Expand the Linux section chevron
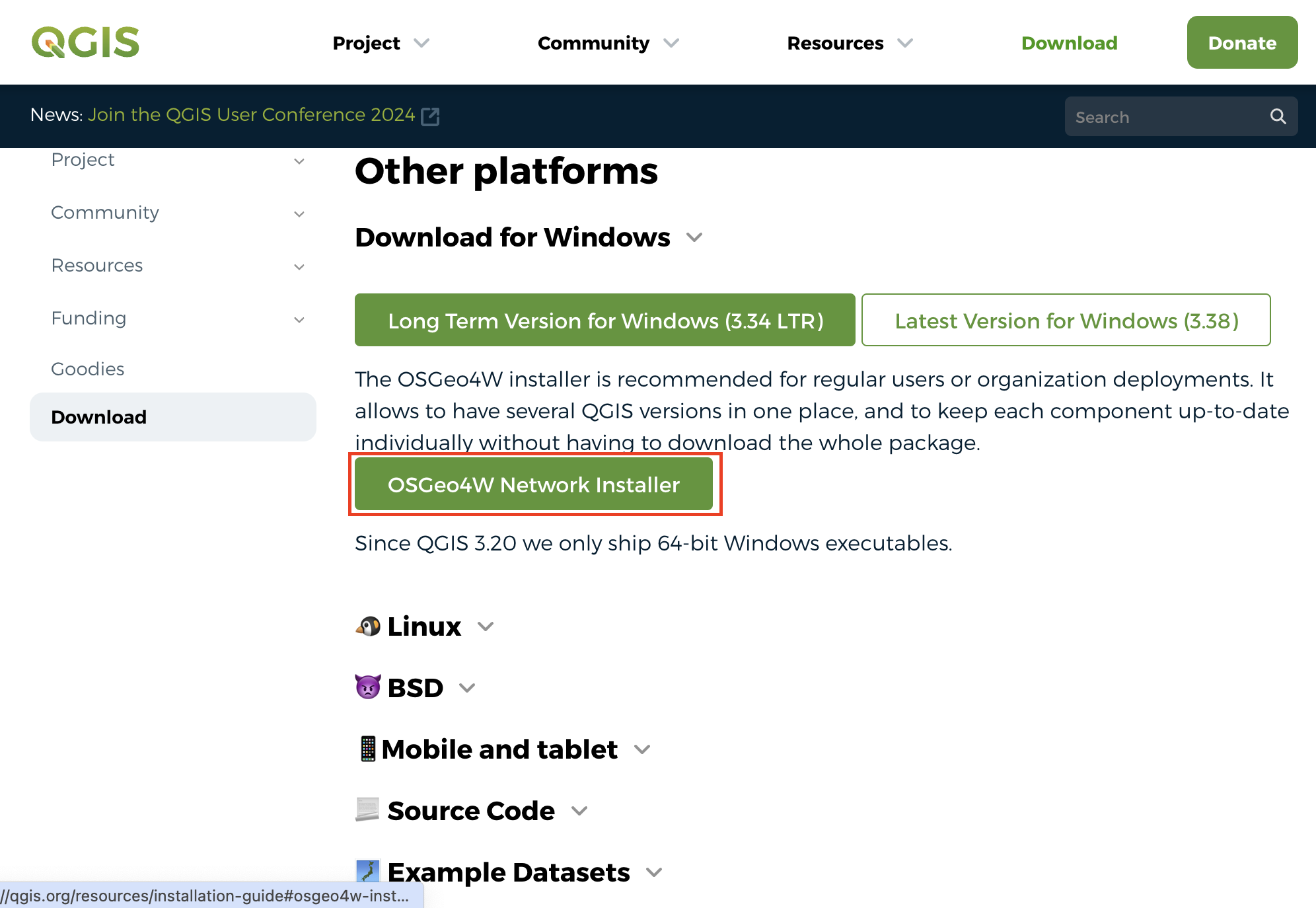The width and height of the screenshot is (1316, 908). [x=486, y=626]
